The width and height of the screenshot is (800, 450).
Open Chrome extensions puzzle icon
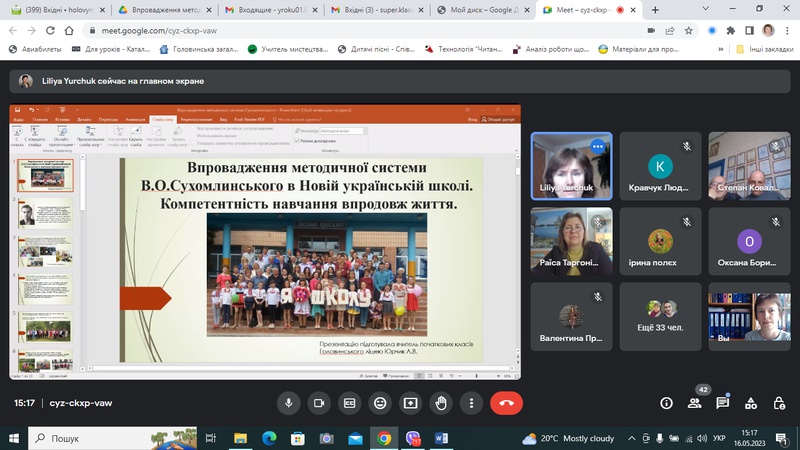[731, 31]
